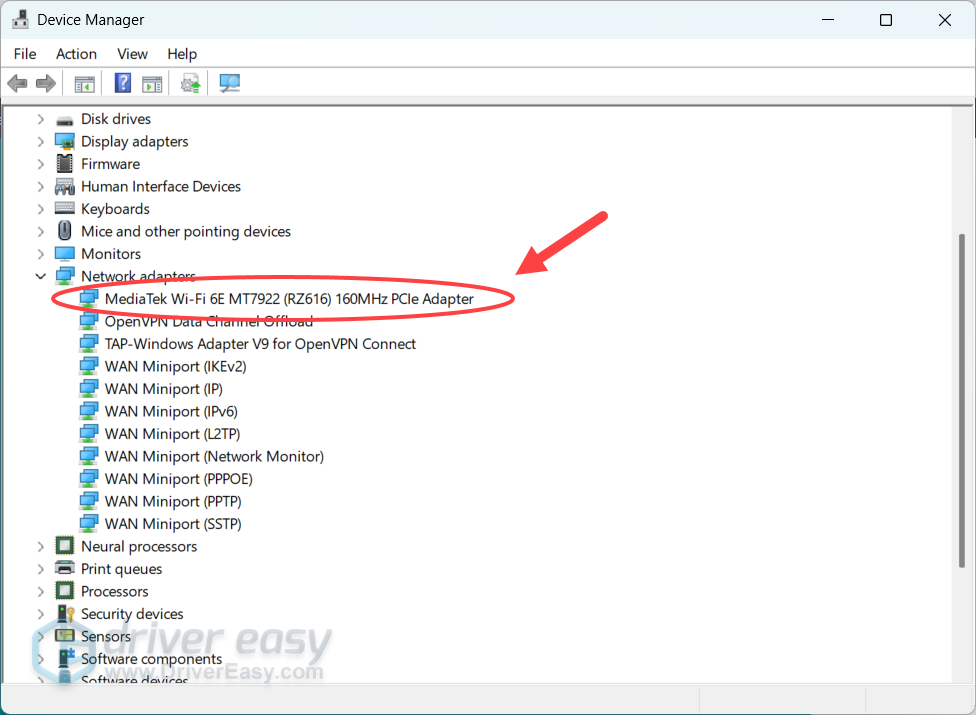Open the View menu
Image resolution: width=976 pixels, height=715 pixels.
[133, 54]
